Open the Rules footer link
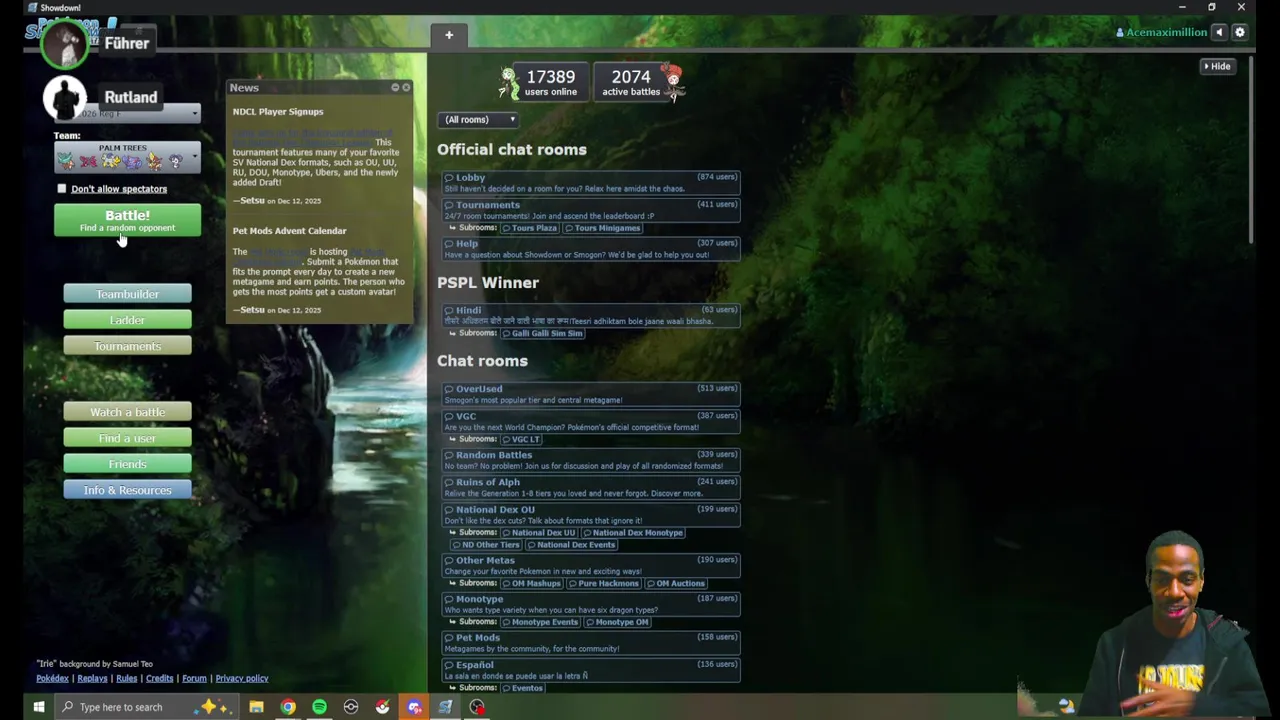 point(126,678)
